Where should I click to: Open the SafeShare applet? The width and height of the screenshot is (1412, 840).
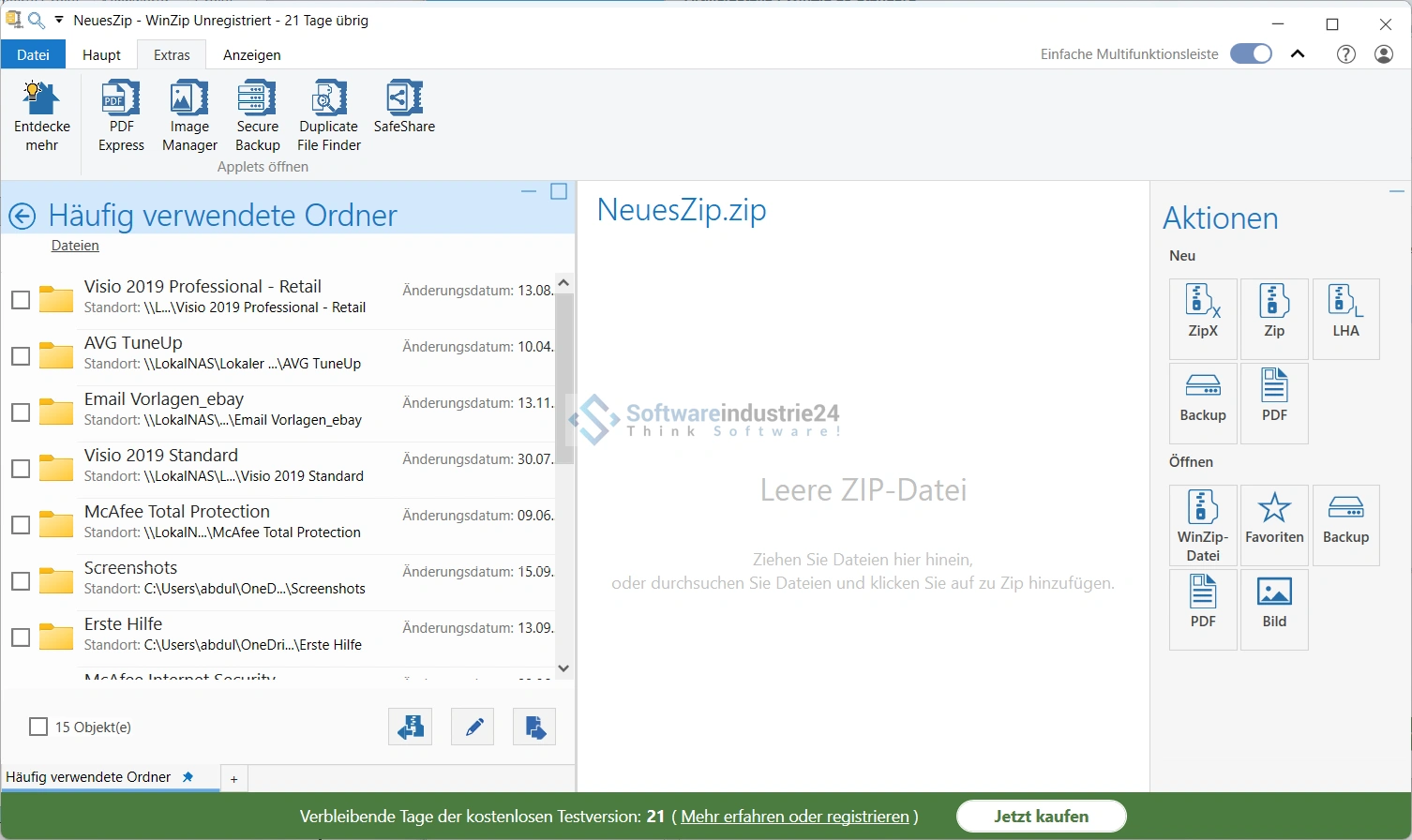pos(404,107)
